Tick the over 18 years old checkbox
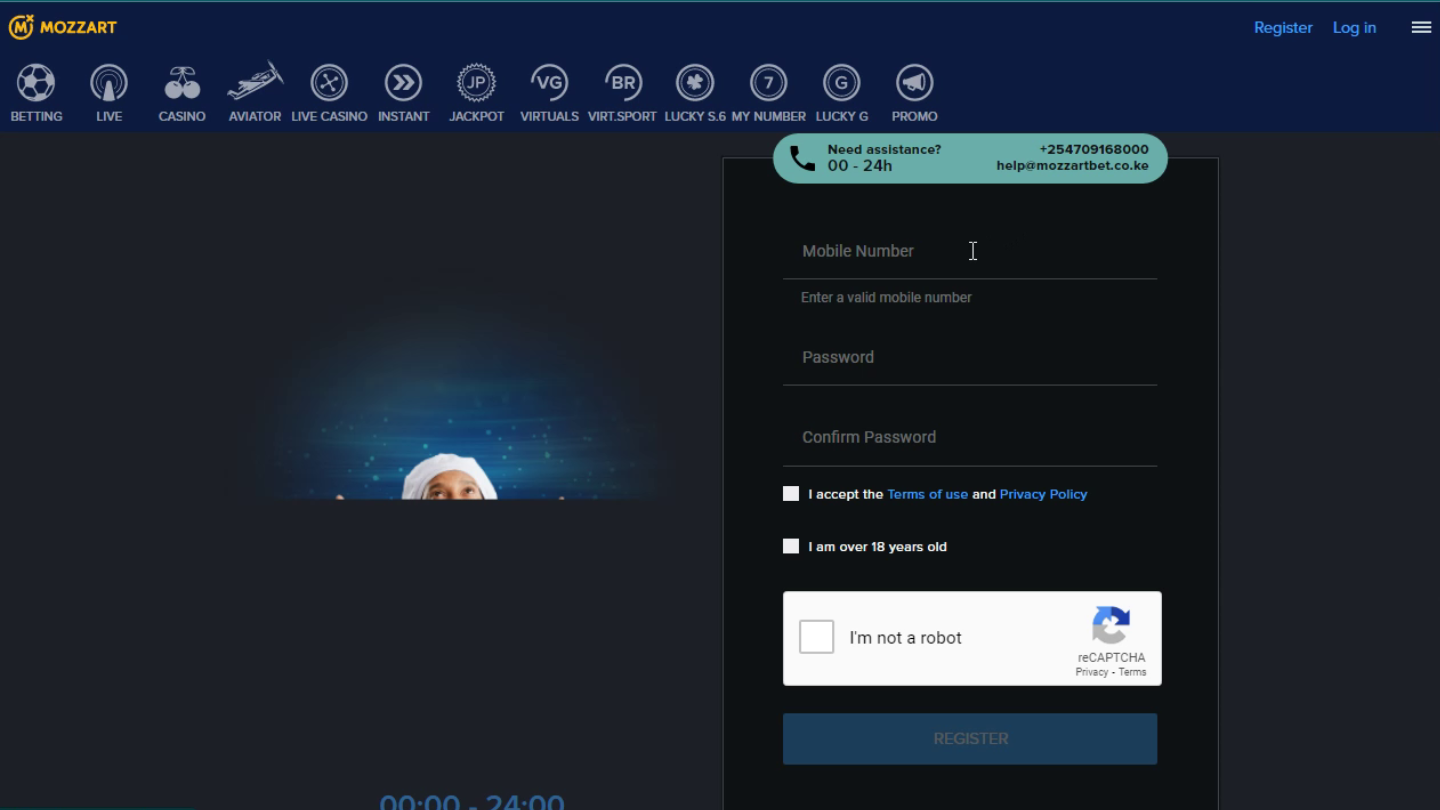 791,546
